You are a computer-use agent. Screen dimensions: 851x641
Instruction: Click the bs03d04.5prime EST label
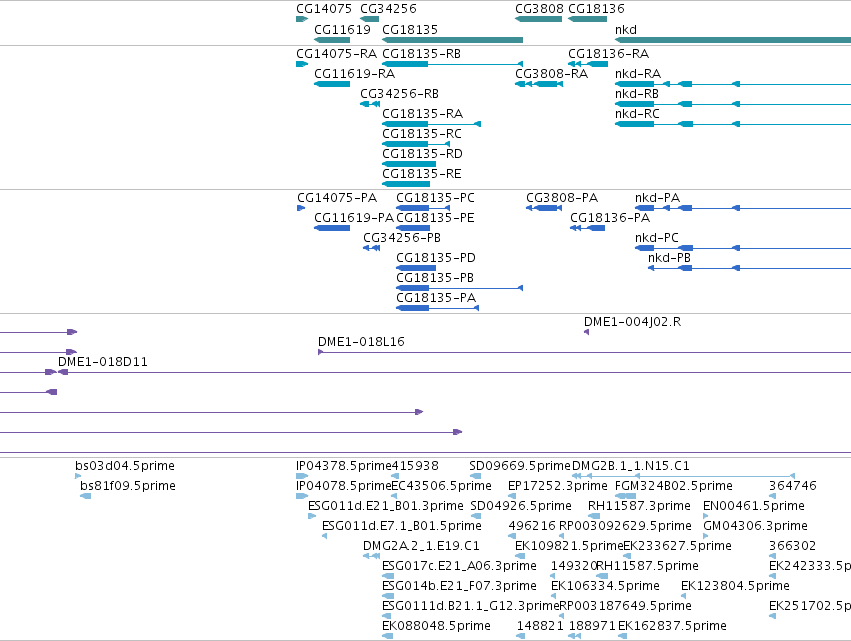[125, 466]
